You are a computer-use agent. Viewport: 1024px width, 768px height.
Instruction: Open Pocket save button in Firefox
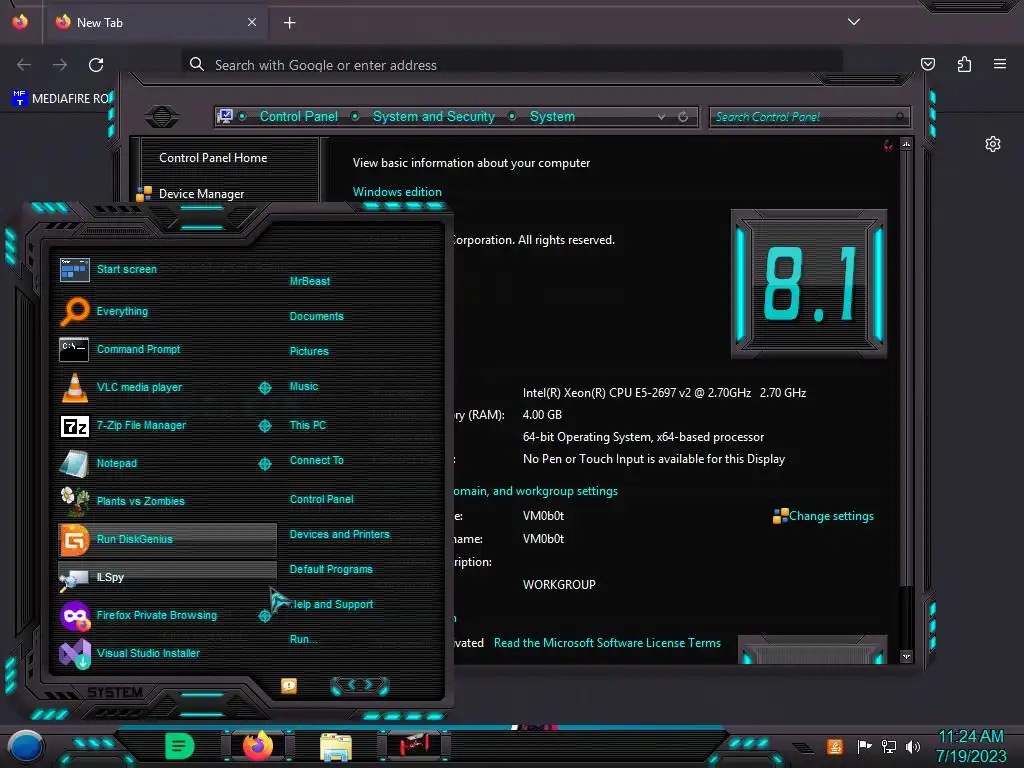927,64
